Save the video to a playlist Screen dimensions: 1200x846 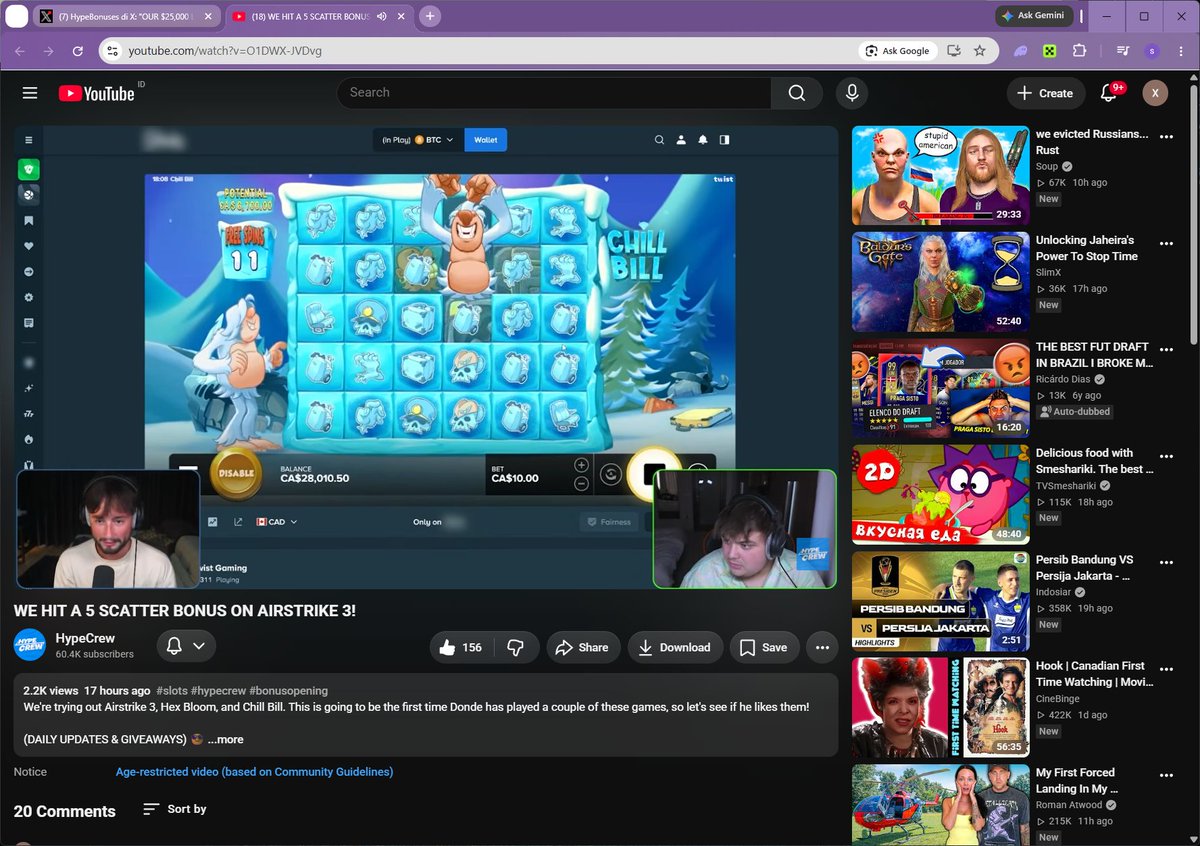click(764, 647)
